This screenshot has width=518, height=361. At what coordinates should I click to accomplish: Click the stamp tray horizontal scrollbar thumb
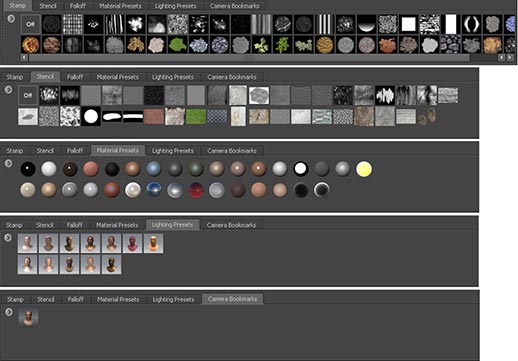click(x=249, y=58)
